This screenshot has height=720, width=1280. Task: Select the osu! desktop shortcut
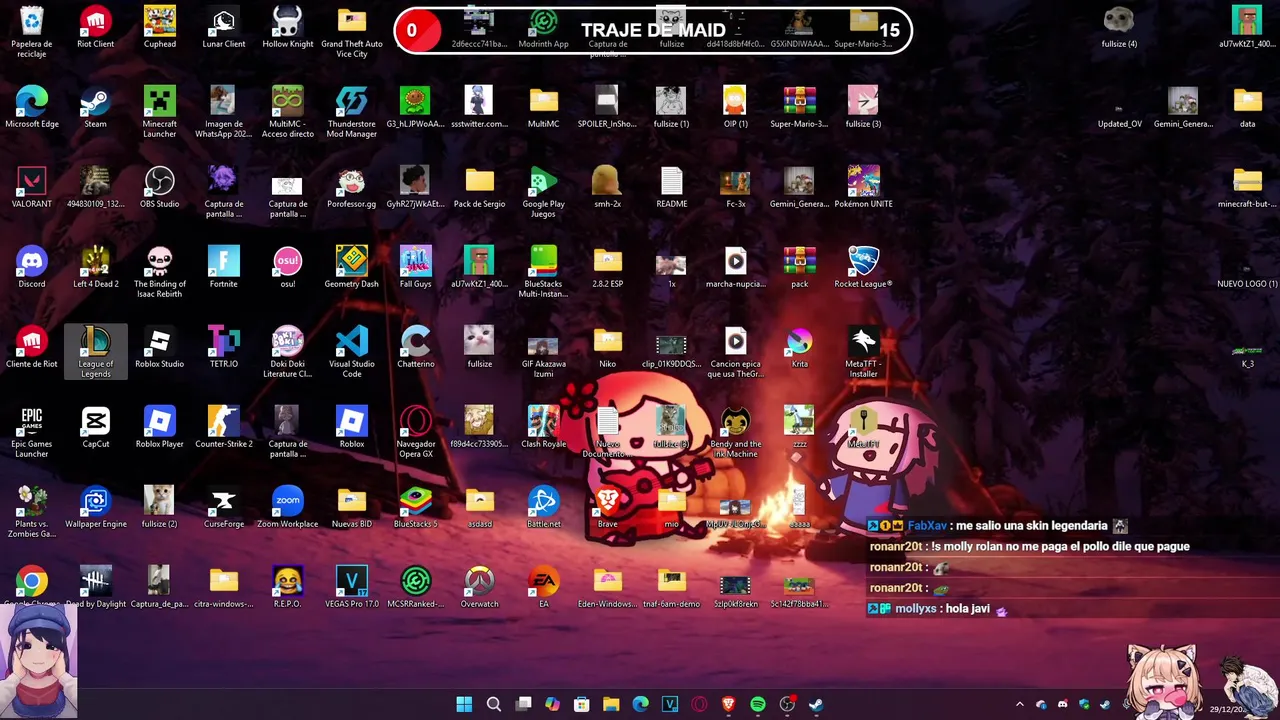pos(288,267)
